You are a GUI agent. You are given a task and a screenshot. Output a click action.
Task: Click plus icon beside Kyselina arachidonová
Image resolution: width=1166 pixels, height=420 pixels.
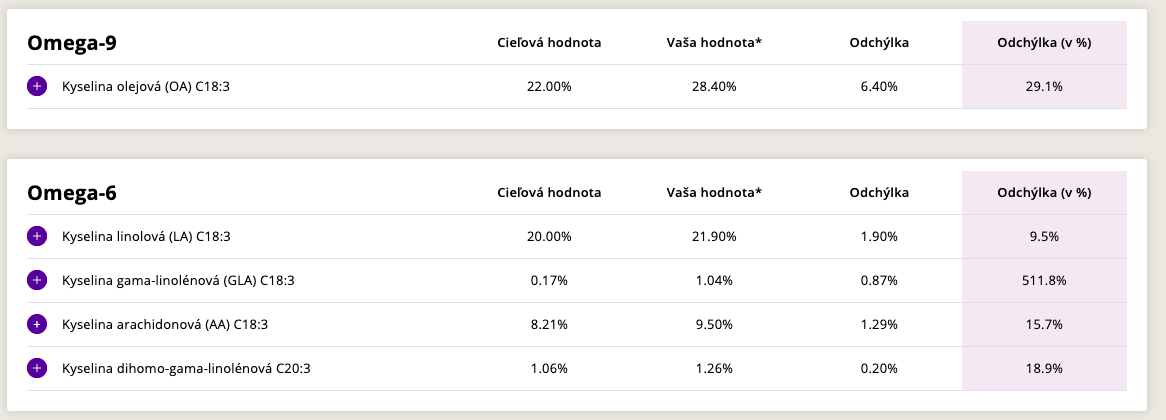click(37, 325)
